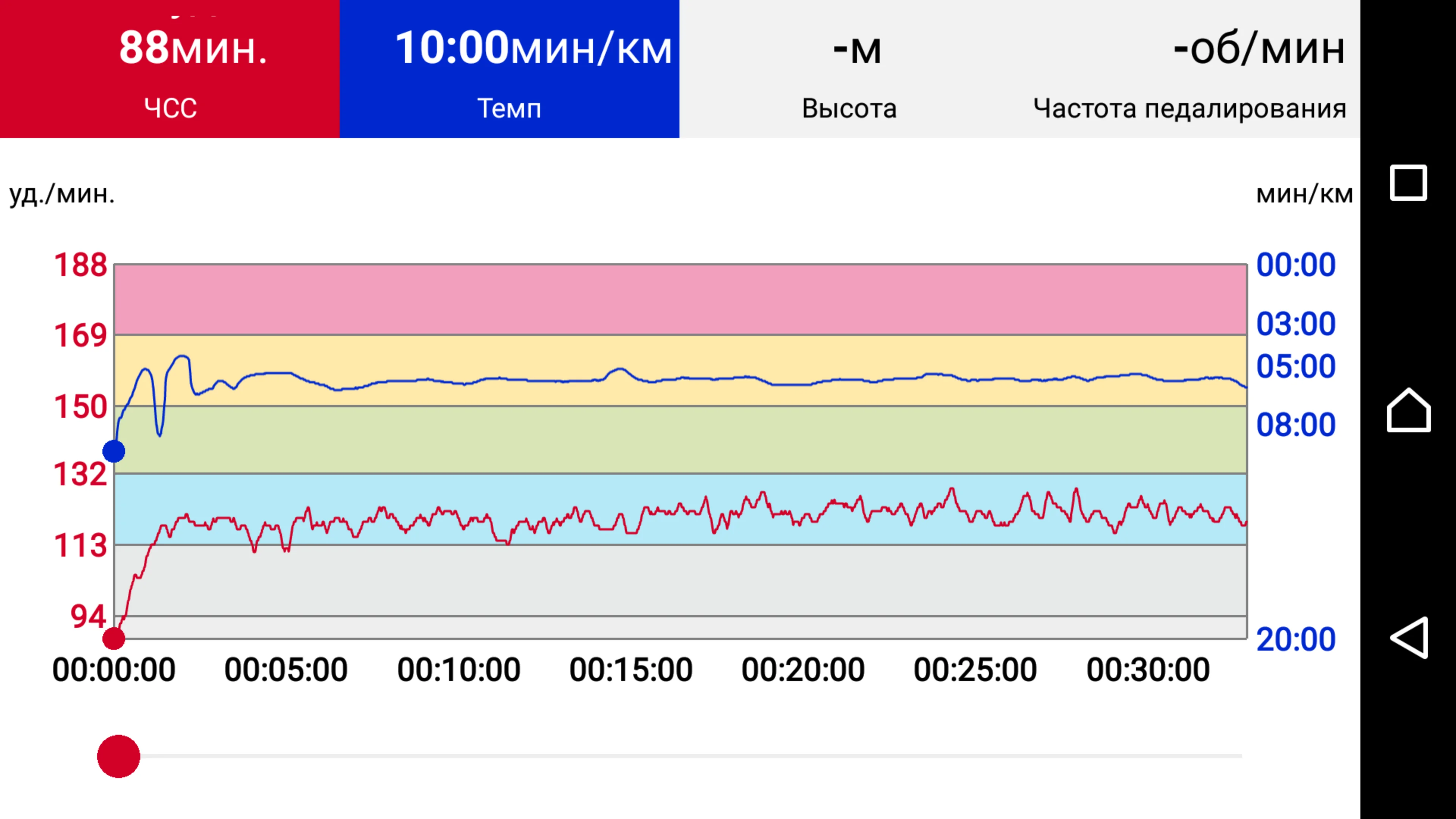The image size is (1456, 819).
Task: Tap the pink maximum heart rate zone
Action: (678, 300)
